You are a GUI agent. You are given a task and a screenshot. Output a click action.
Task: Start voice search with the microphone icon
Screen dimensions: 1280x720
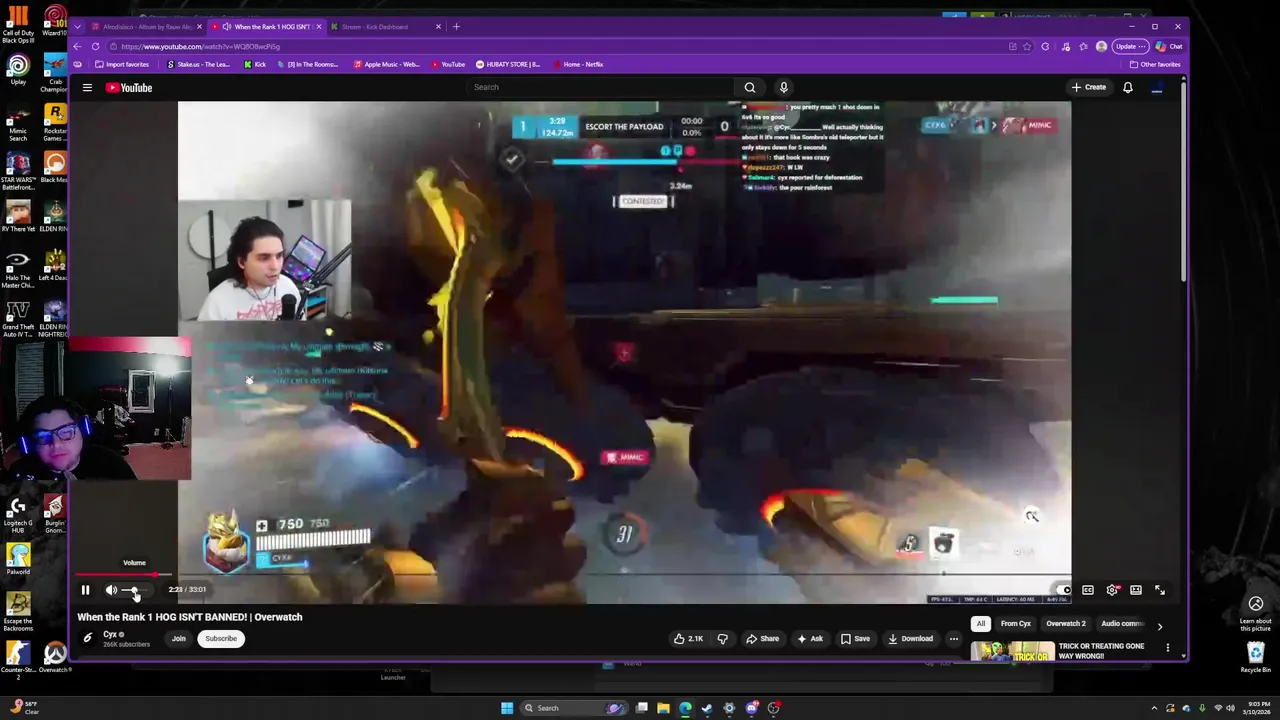tap(784, 87)
